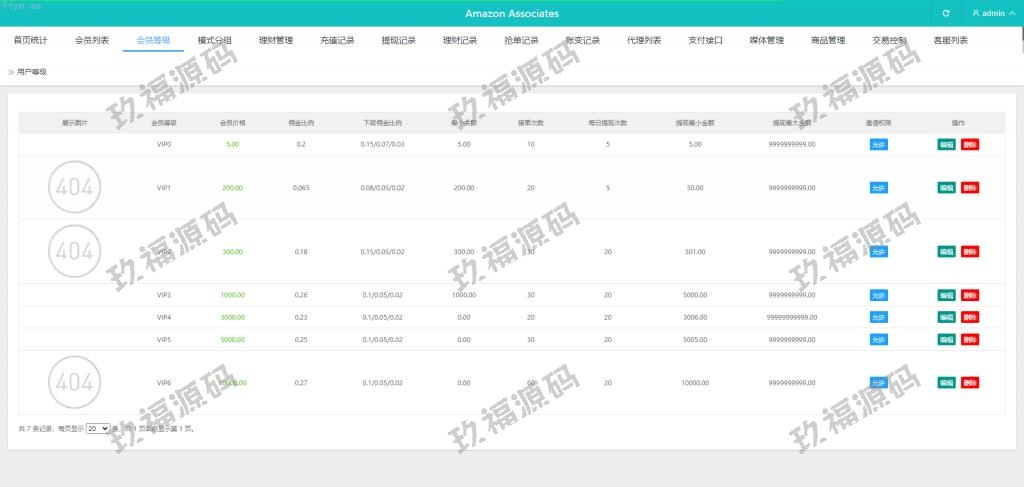
Task: Click the red 删除 button for VIP2
Action: coord(970,251)
